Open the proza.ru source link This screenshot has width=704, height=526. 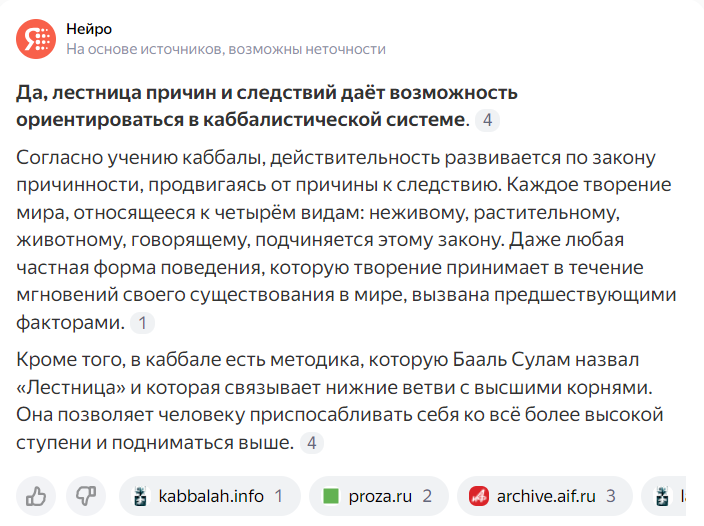[x=379, y=496]
